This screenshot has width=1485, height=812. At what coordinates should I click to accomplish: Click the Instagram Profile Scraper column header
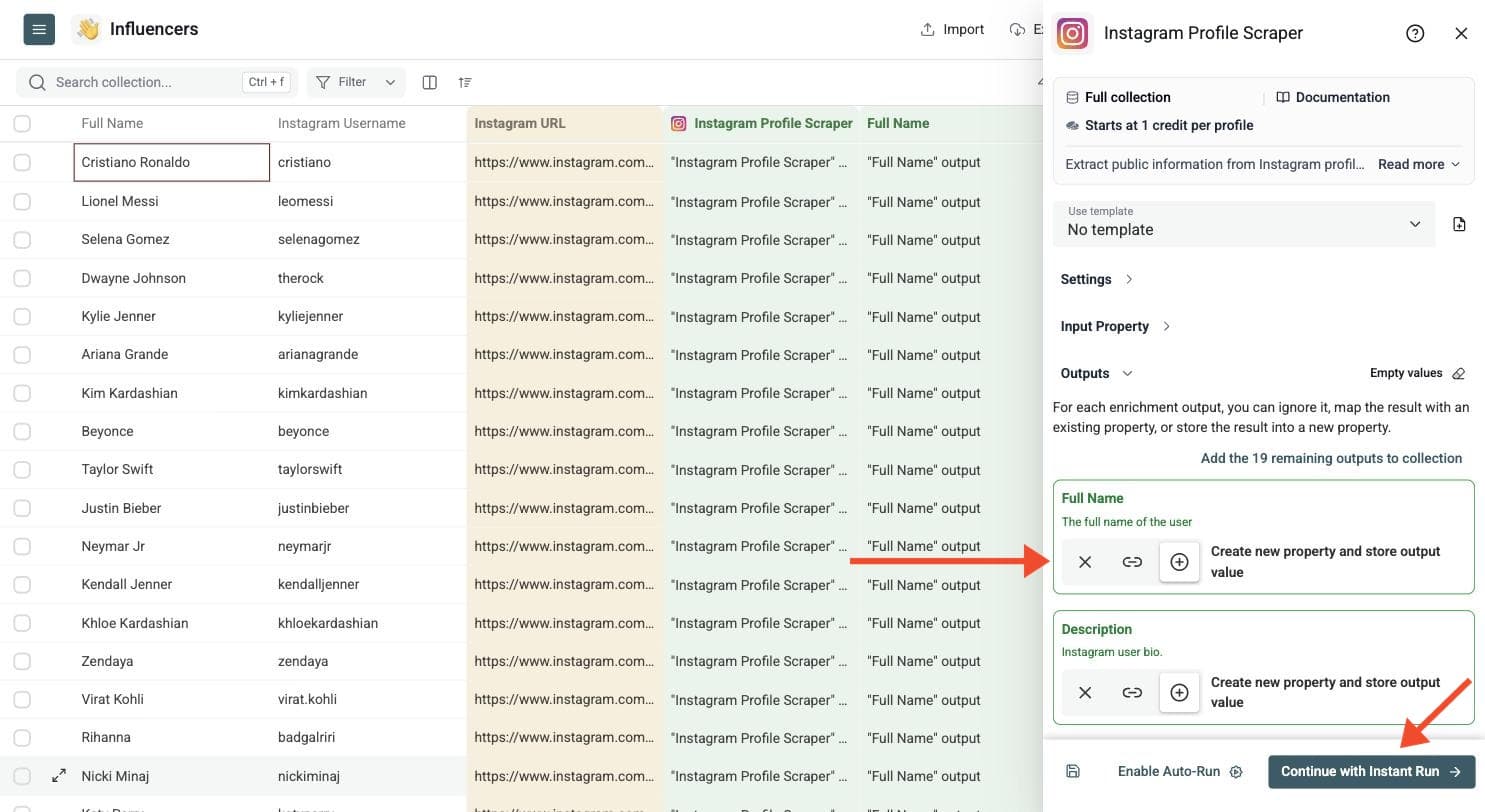click(x=761, y=123)
